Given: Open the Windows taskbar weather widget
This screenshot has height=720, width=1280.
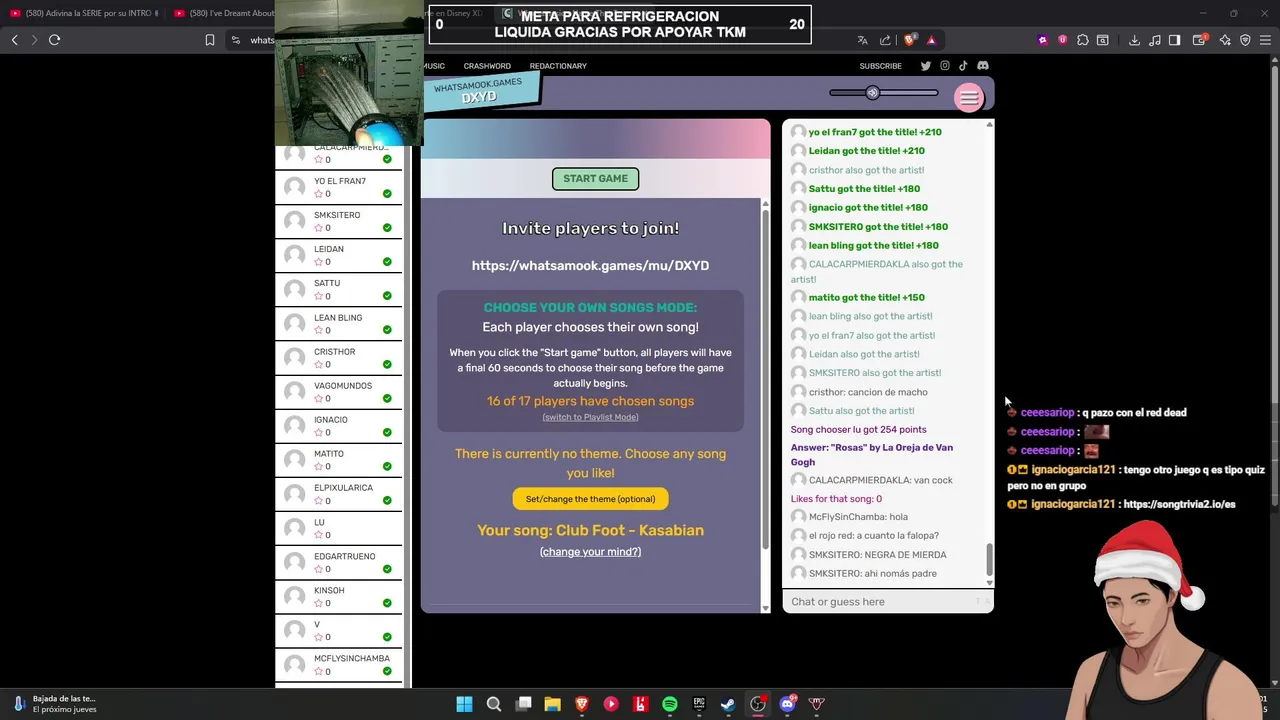Looking at the screenshot, I should 55,704.
